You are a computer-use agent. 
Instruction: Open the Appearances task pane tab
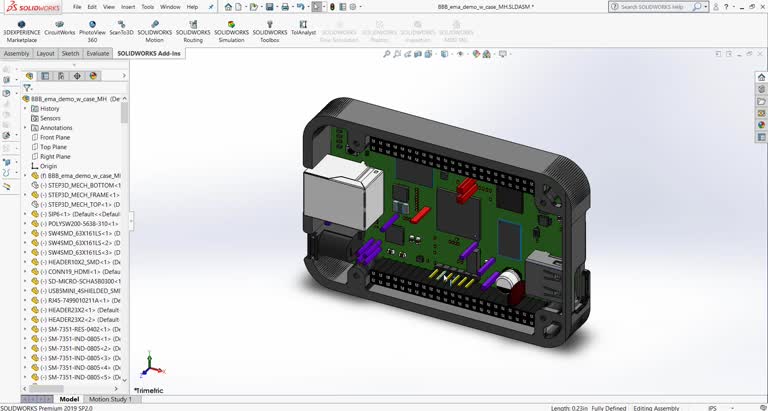[x=761, y=125]
